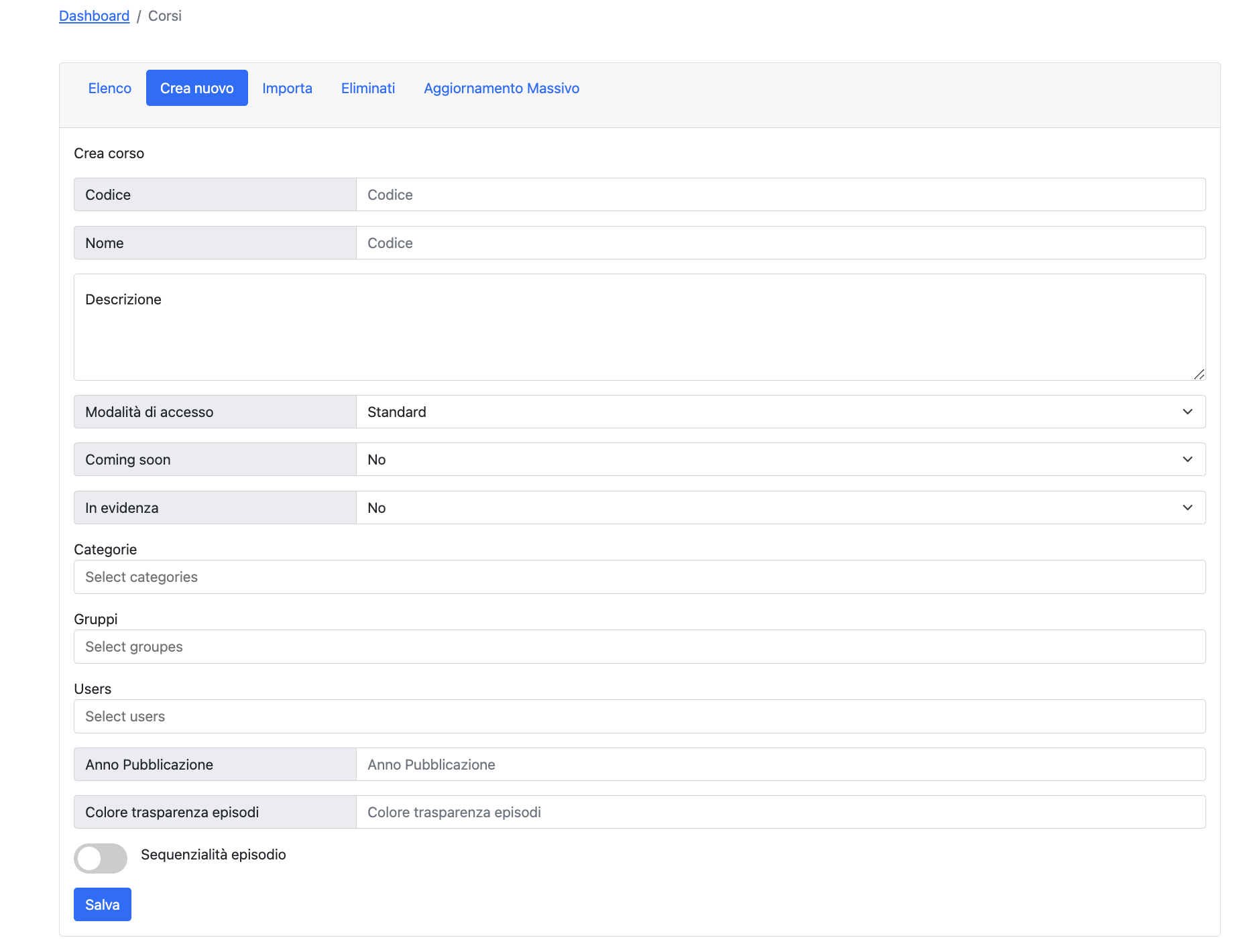Click into the Codice input field
Viewport: 1235px width, 952px height.
click(x=780, y=194)
